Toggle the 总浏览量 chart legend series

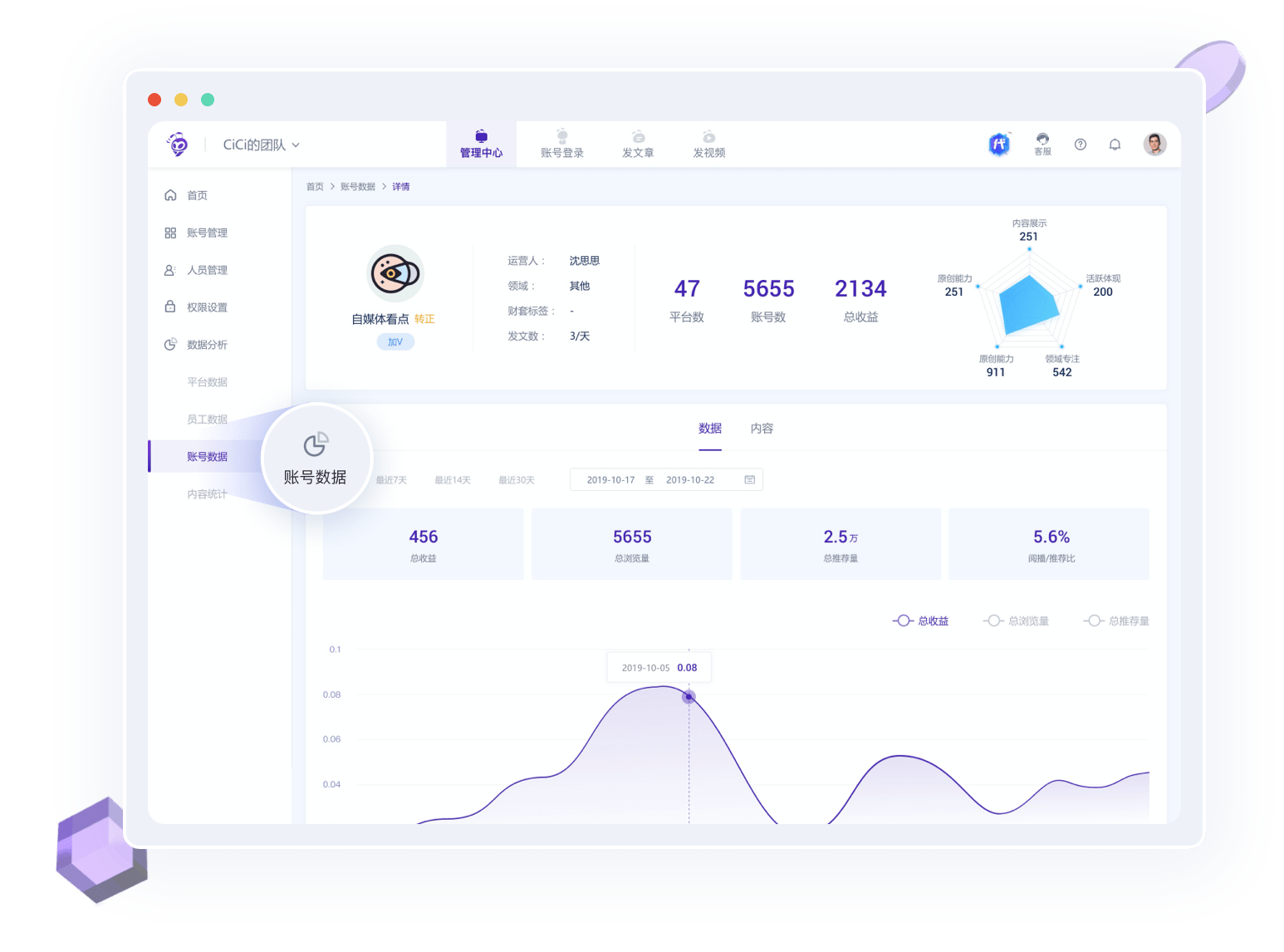pyautogui.click(x=1016, y=621)
